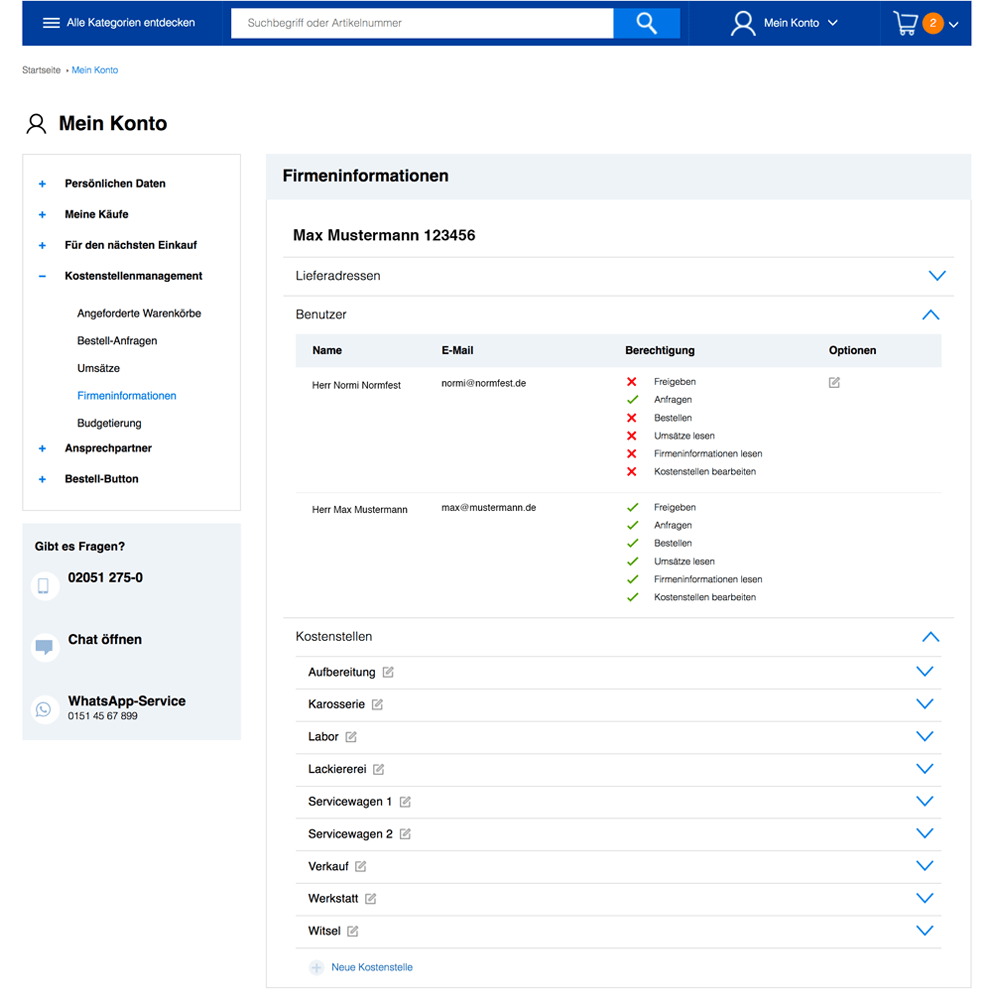Expand the Werkstatt cost center chevron

click(x=924, y=898)
